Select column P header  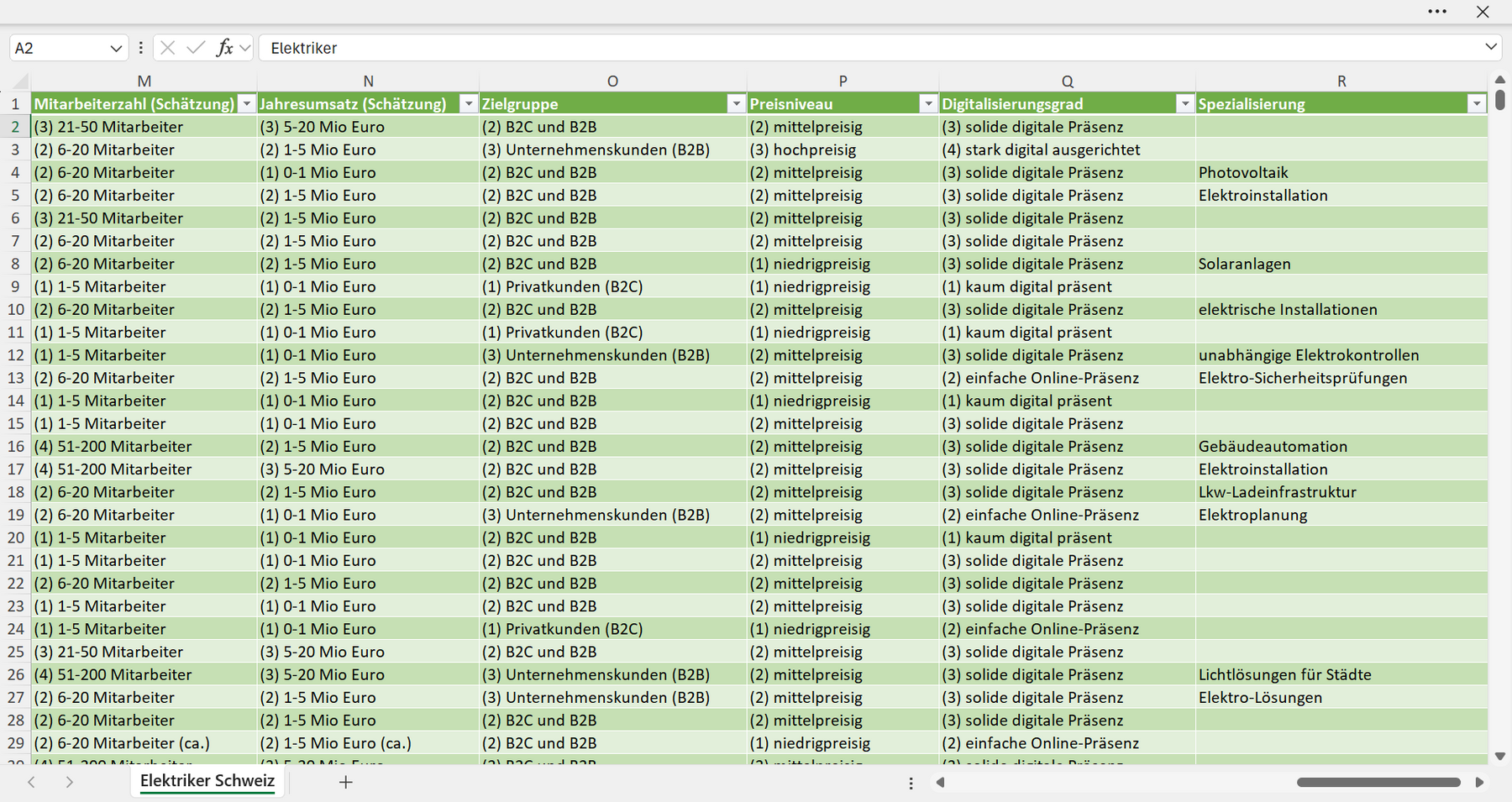tap(843, 81)
